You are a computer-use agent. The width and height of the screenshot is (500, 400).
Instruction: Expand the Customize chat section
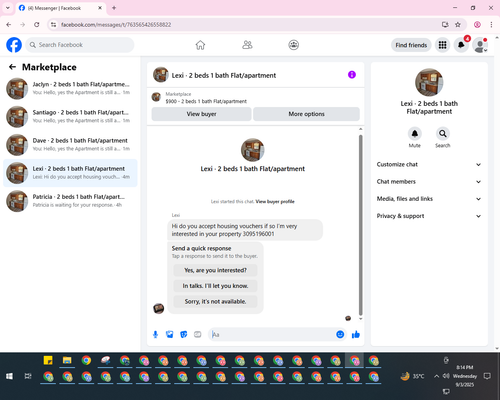tap(429, 164)
